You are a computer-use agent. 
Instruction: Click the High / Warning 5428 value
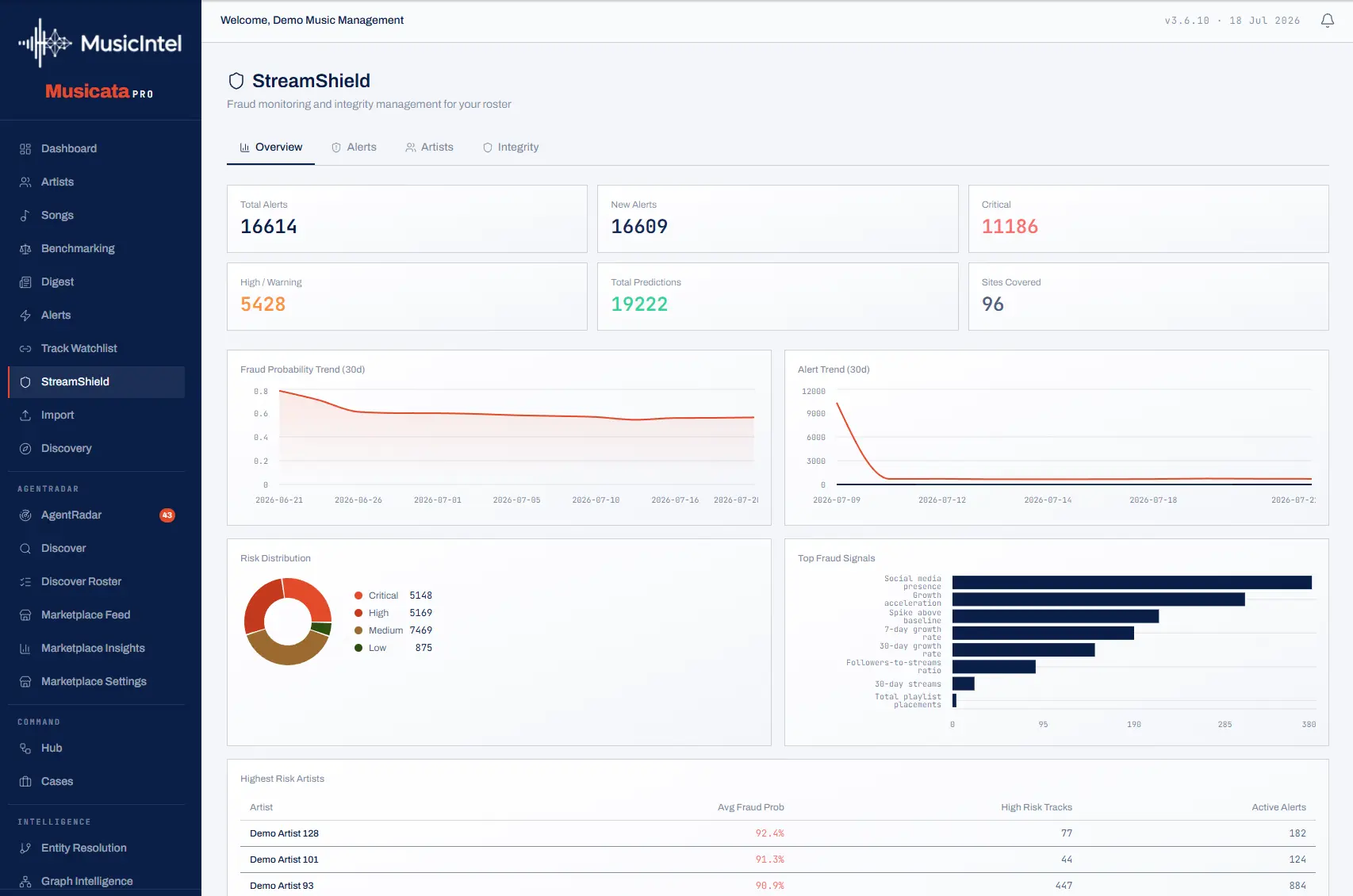click(x=263, y=304)
